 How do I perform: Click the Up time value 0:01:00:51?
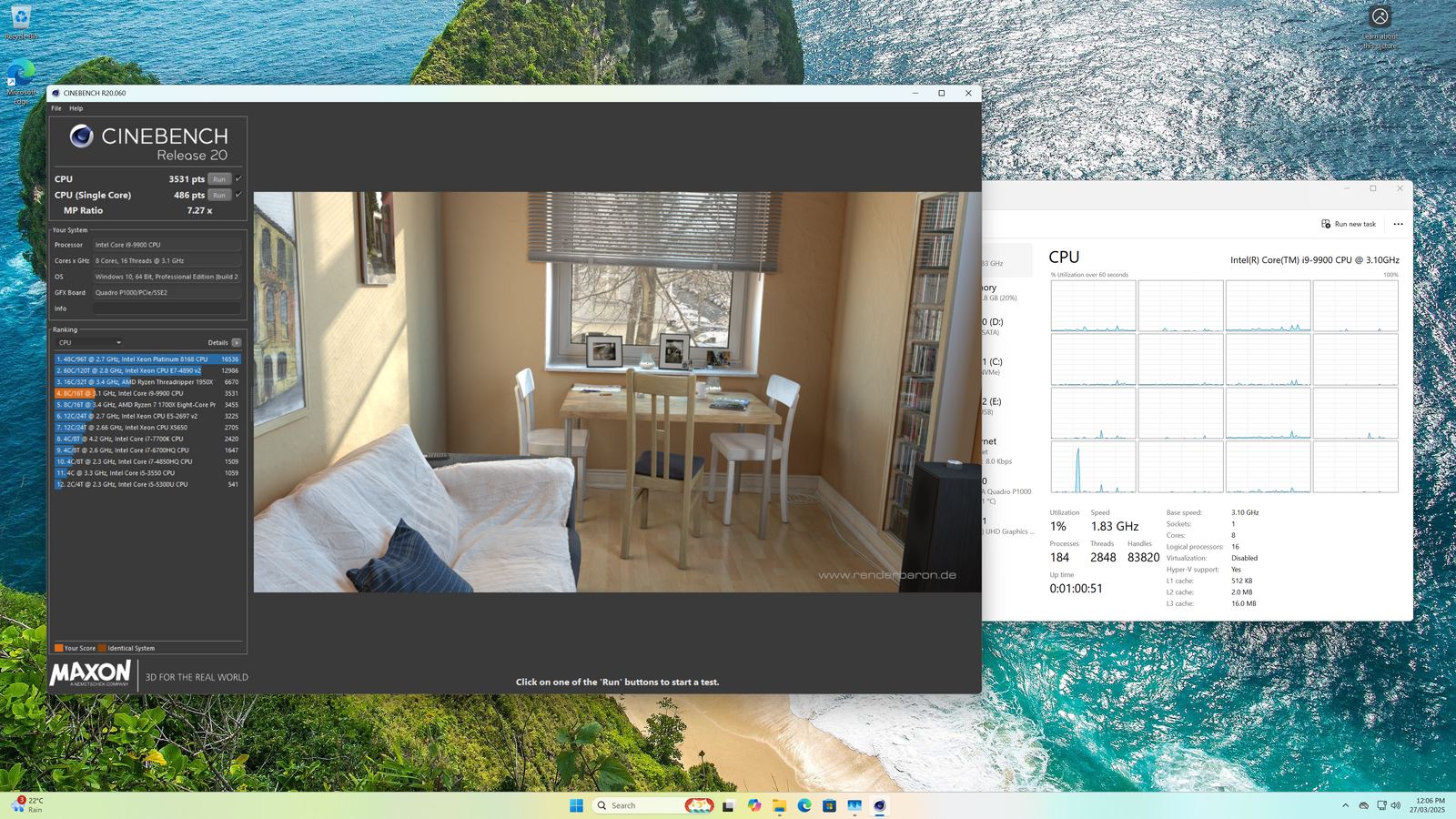(x=1076, y=589)
